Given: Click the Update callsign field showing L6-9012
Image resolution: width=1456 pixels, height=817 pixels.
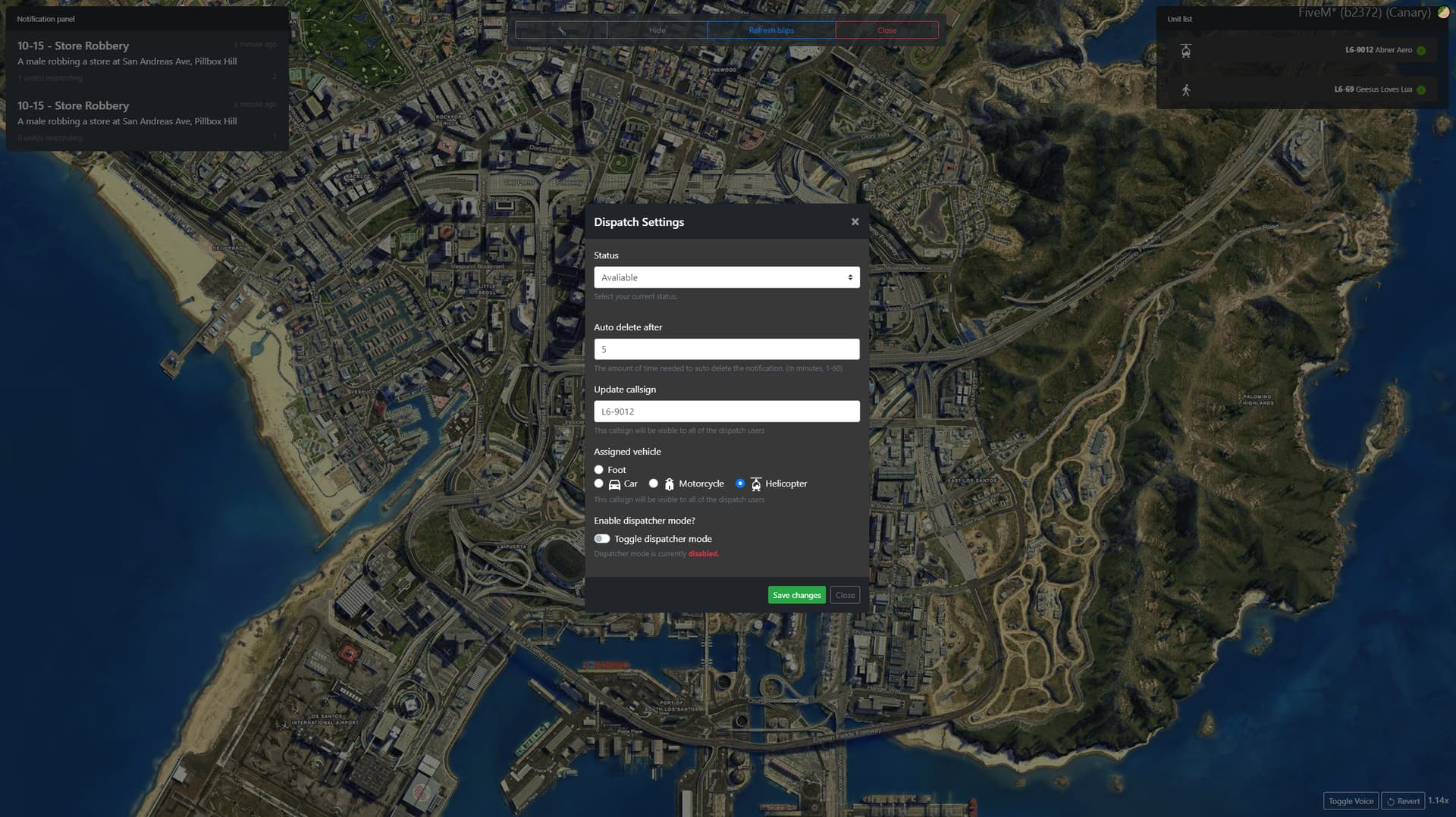Looking at the screenshot, I should [x=726, y=411].
